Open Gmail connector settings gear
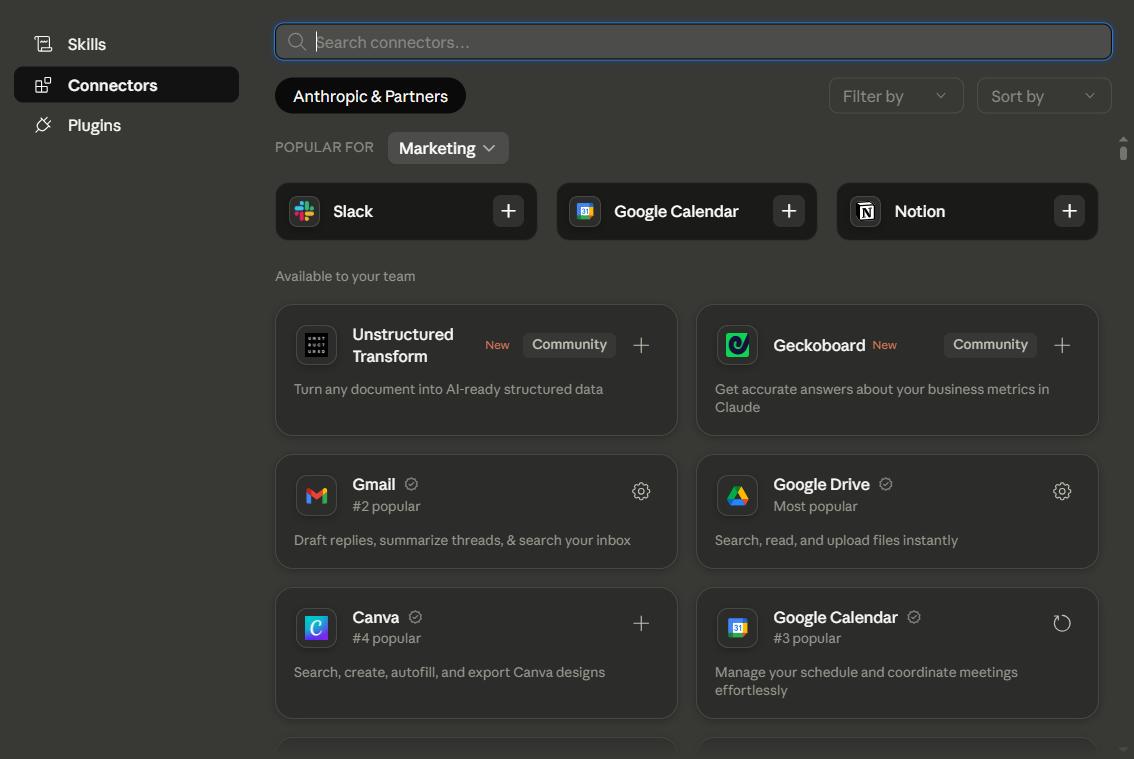The width and height of the screenshot is (1134, 759). (x=641, y=491)
